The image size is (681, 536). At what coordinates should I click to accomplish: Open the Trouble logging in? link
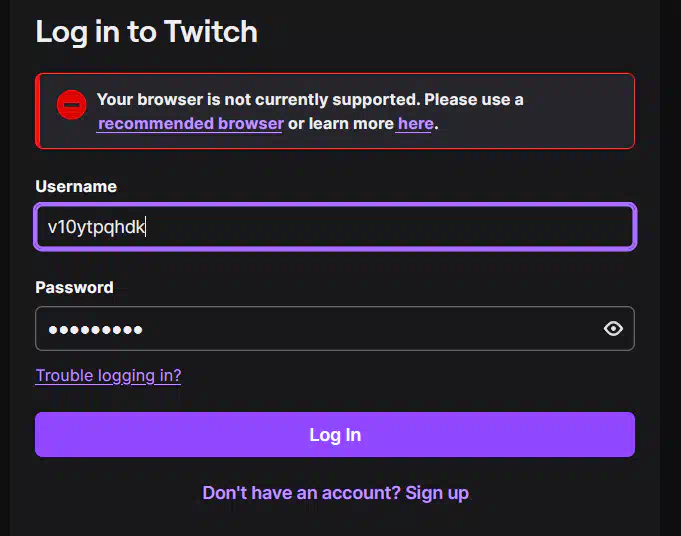click(108, 376)
